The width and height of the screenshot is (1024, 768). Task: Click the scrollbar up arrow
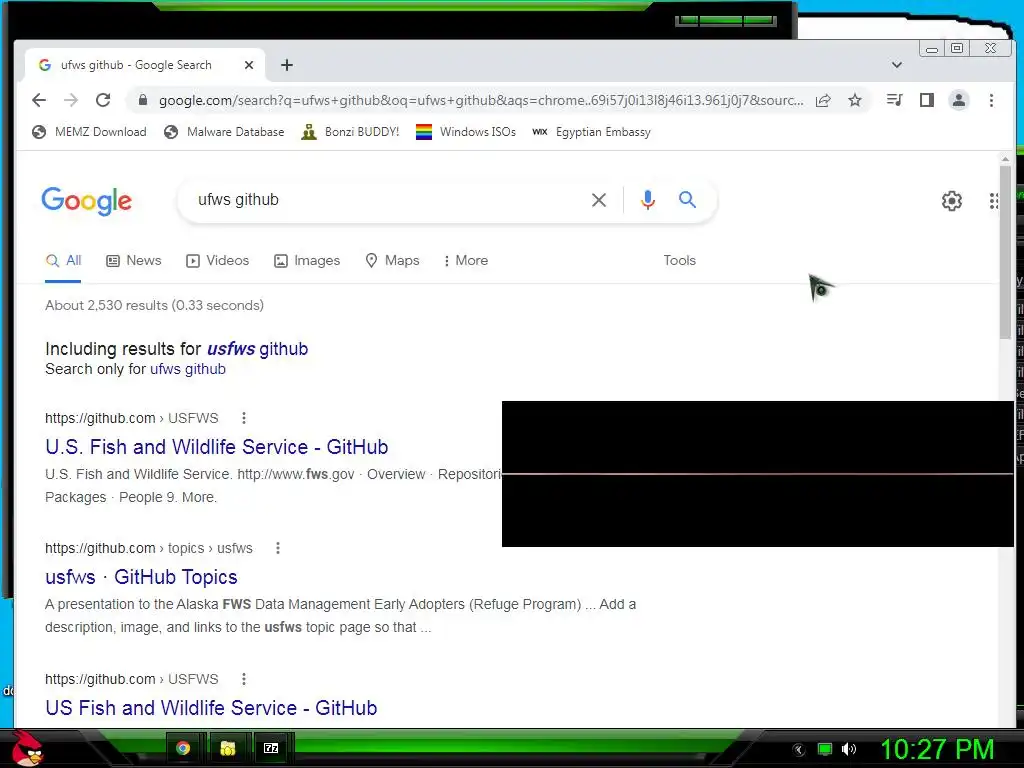[1005, 159]
